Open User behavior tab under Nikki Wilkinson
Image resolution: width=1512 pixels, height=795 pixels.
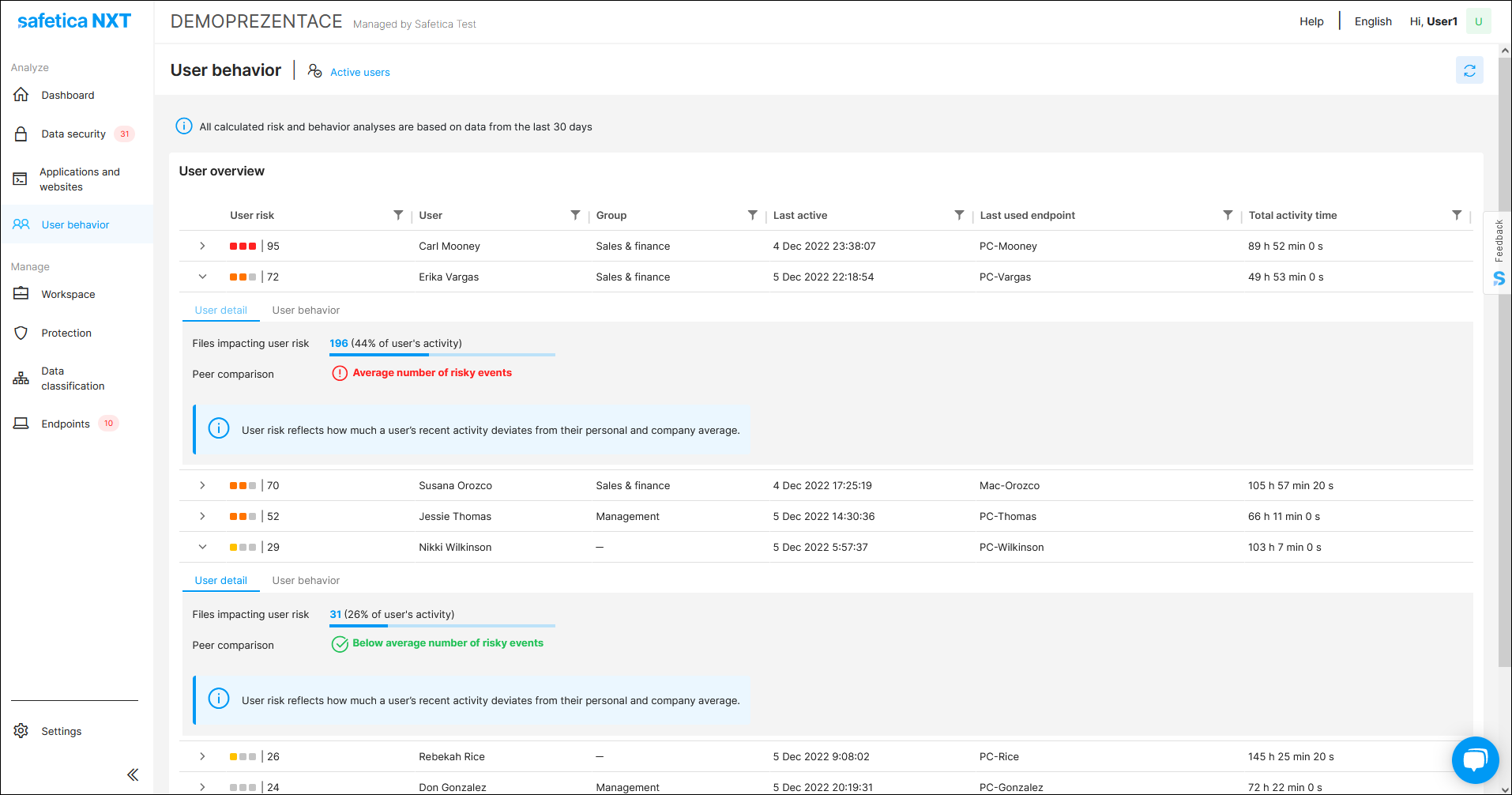pyautogui.click(x=306, y=581)
